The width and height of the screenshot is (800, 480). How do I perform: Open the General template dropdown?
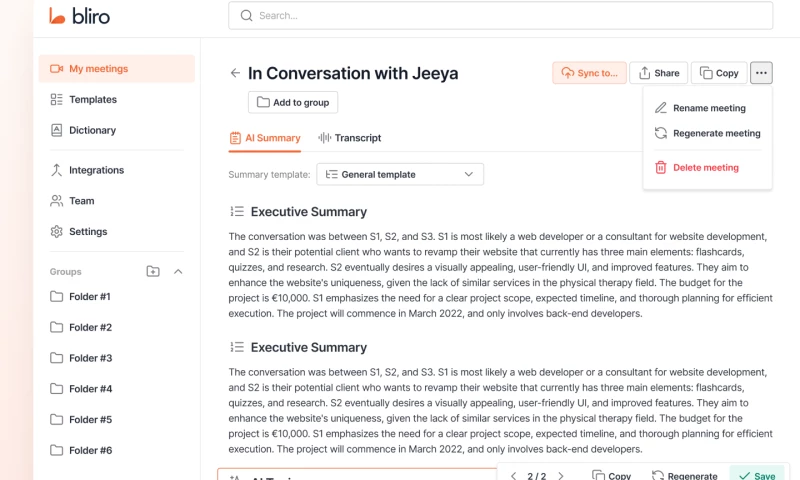(x=400, y=174)
